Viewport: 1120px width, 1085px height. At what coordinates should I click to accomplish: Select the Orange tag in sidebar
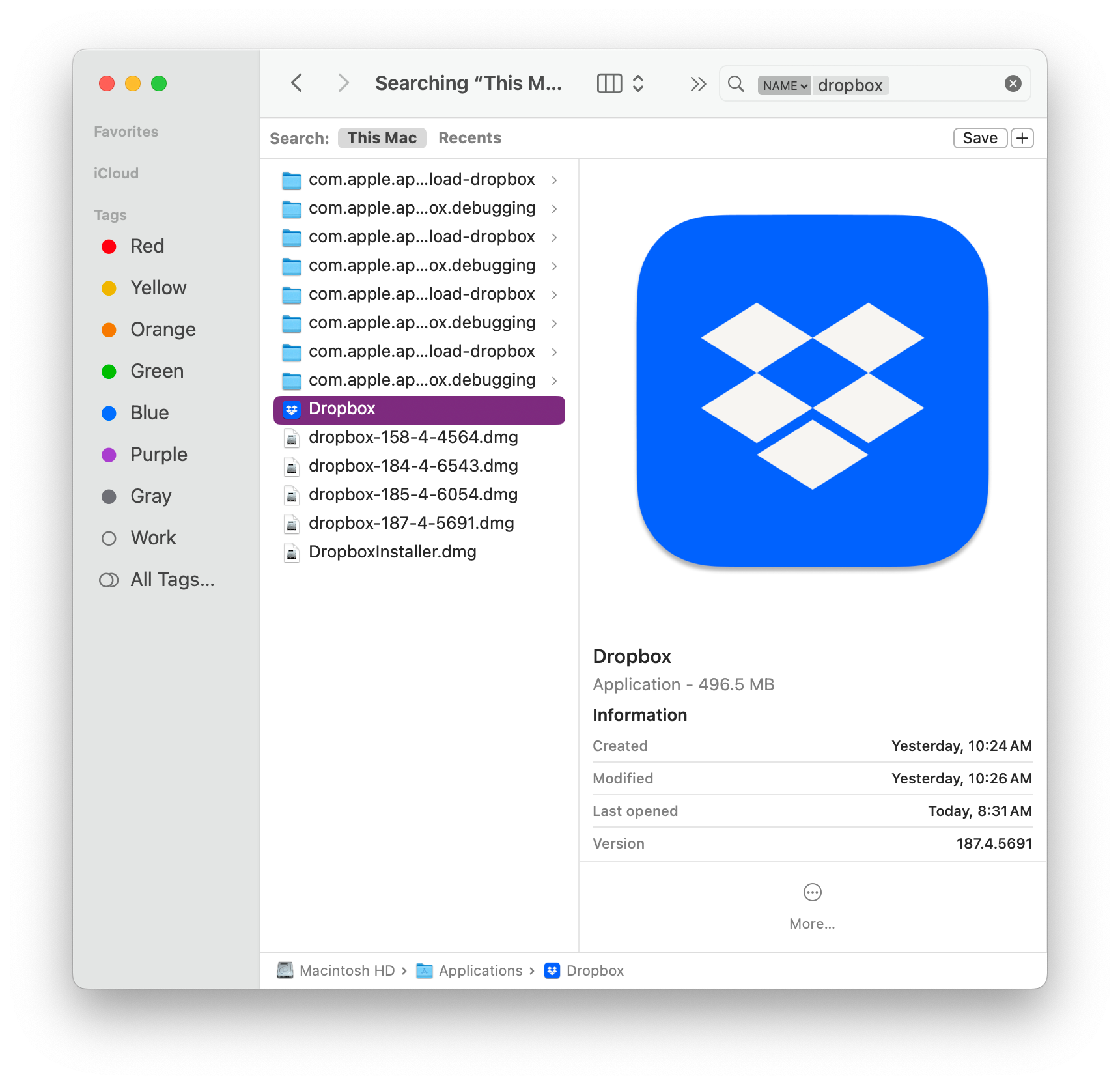click(x=163, y=330)
